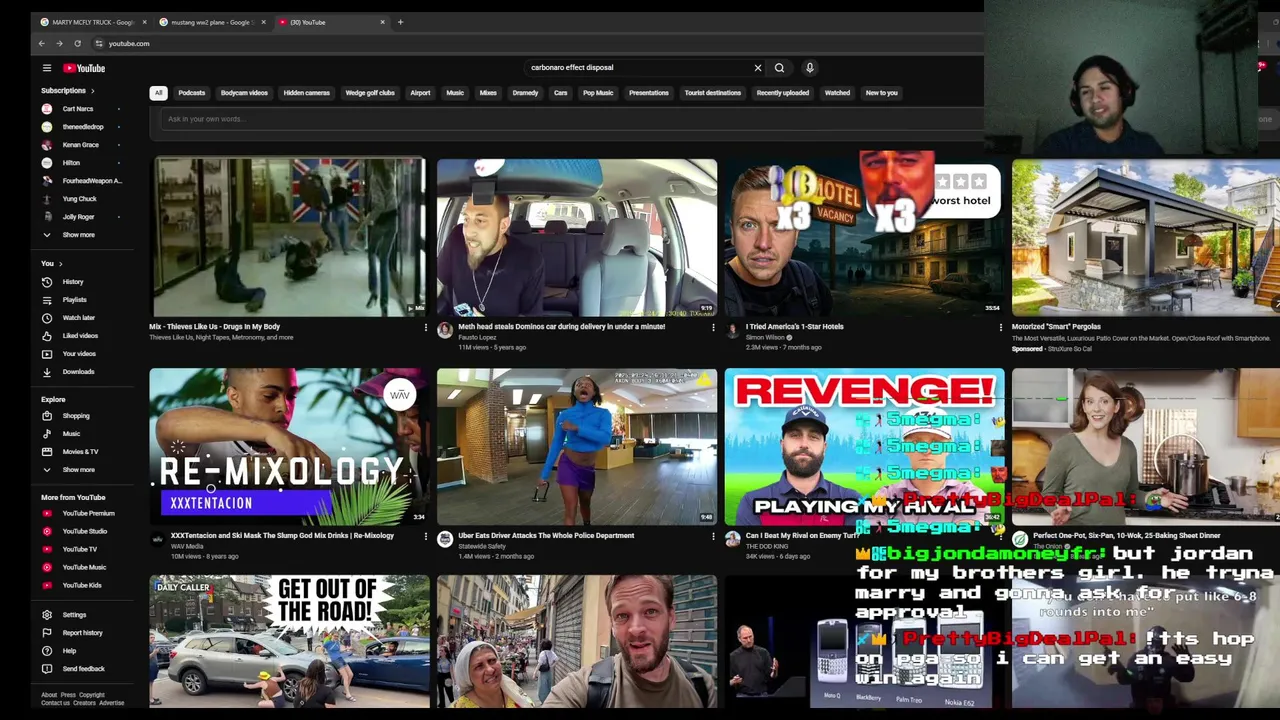Image resolution: width=1280 pixels, height=720 pixels.
Task: Open the YouTube hamburger guide menu
Action: [46, 68]
